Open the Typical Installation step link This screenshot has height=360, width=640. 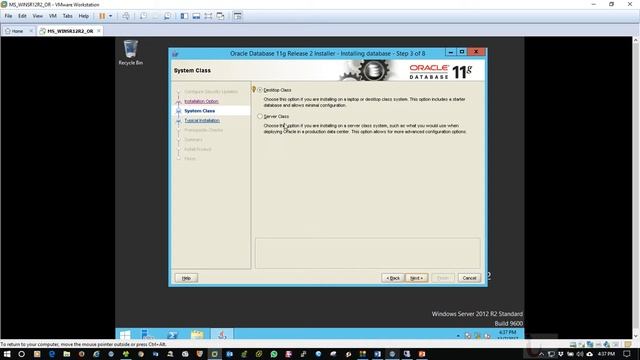pyautogui.click(x=202, y=120)
